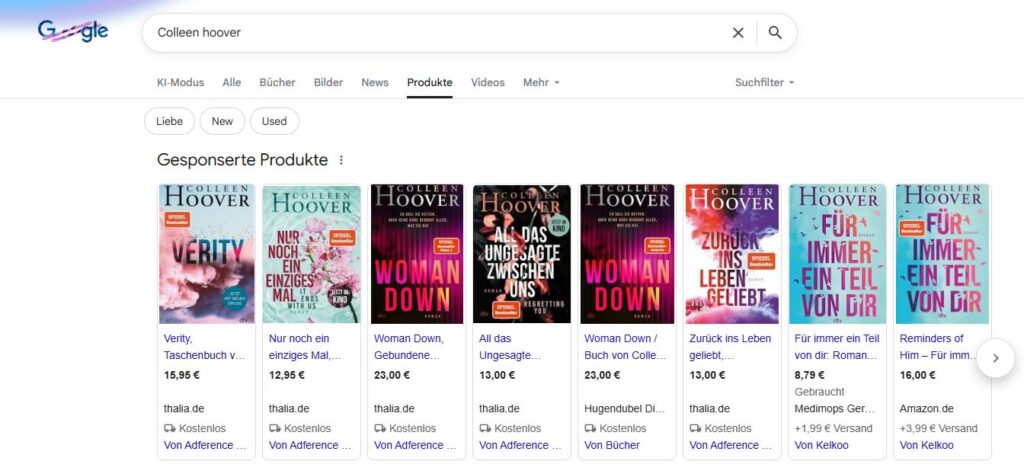Click the Google logo
This screenshot has width=1024, height=474.
pyautogui.click(x=73, y=32)
